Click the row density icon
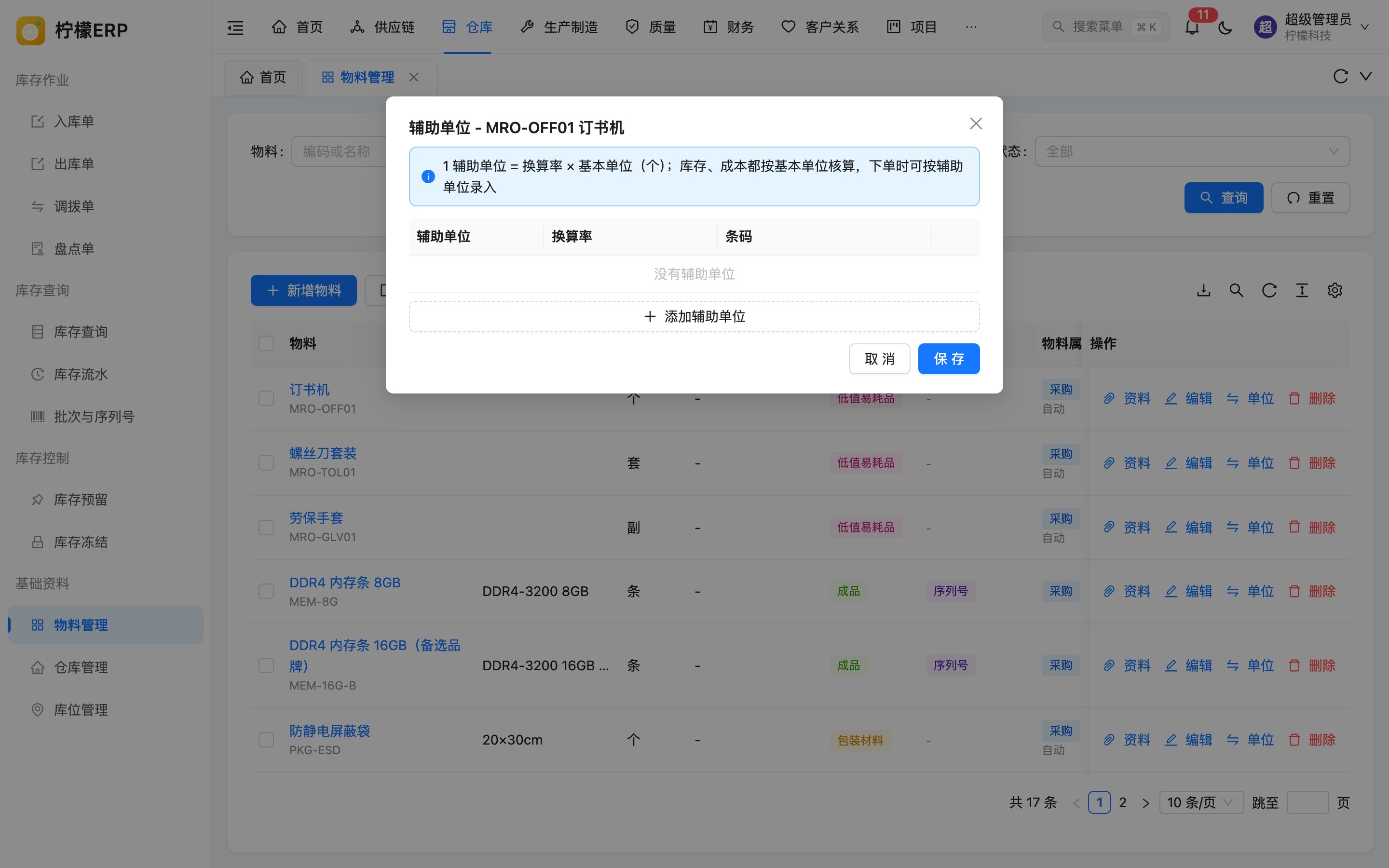The image size is (1389, 868). point(1302,290)
